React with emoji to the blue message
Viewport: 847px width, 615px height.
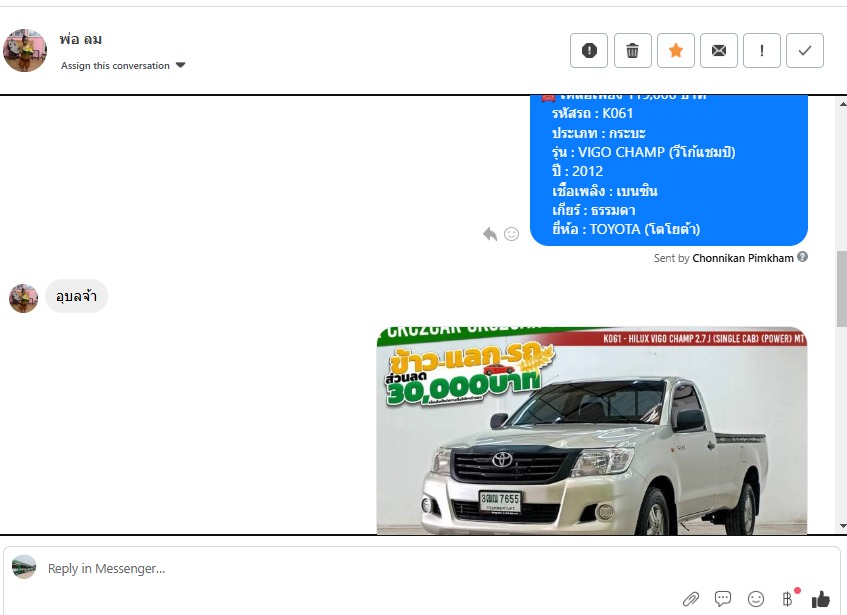click(x=511, y=234)
